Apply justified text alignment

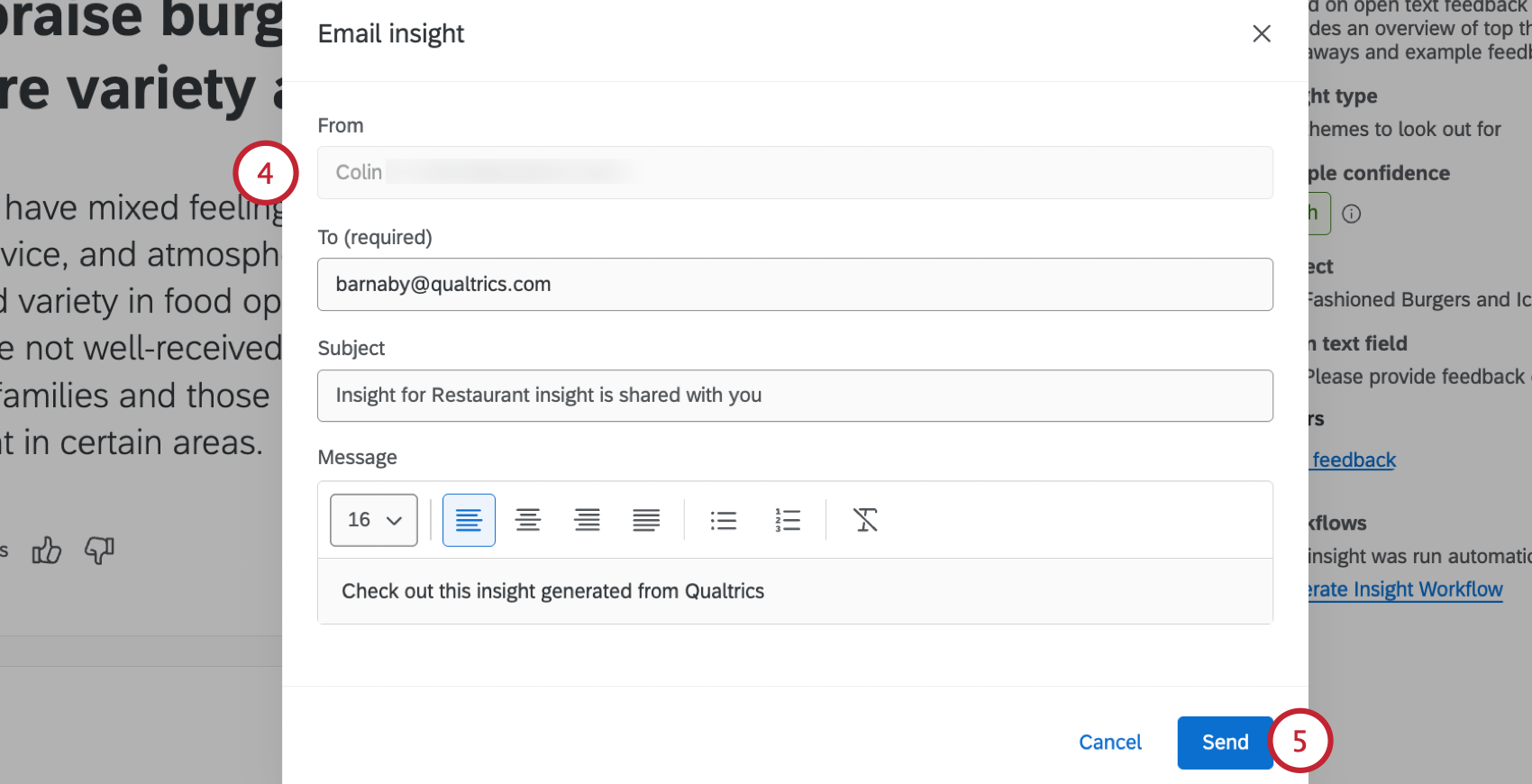(x=646, y=520)
